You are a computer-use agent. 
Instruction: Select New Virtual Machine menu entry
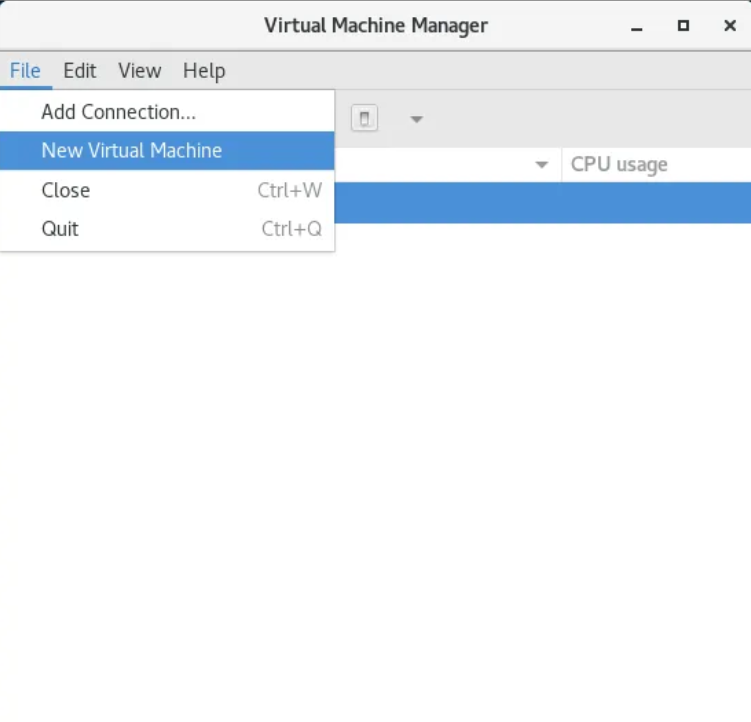pyautogui.click(x=167, y=150)
